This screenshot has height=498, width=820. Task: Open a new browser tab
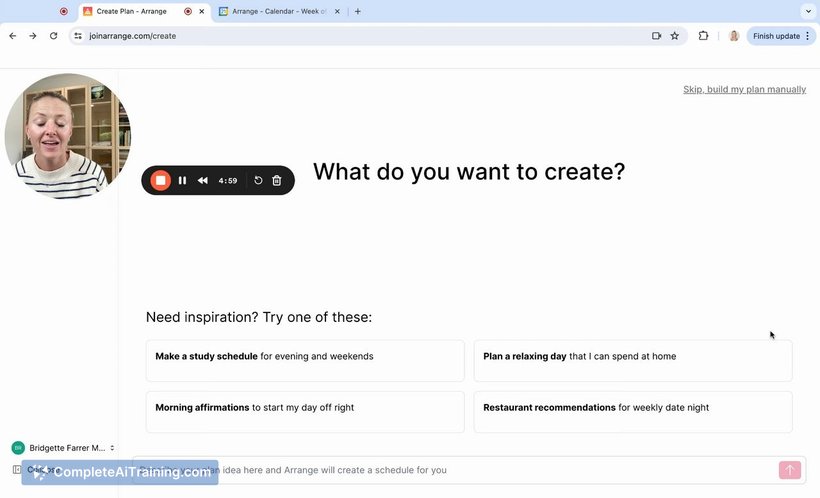click(358, 11)
